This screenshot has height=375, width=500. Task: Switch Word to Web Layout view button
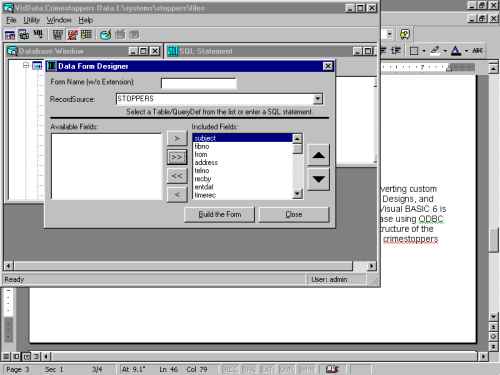pyautogui.click(x=16, y=356)
